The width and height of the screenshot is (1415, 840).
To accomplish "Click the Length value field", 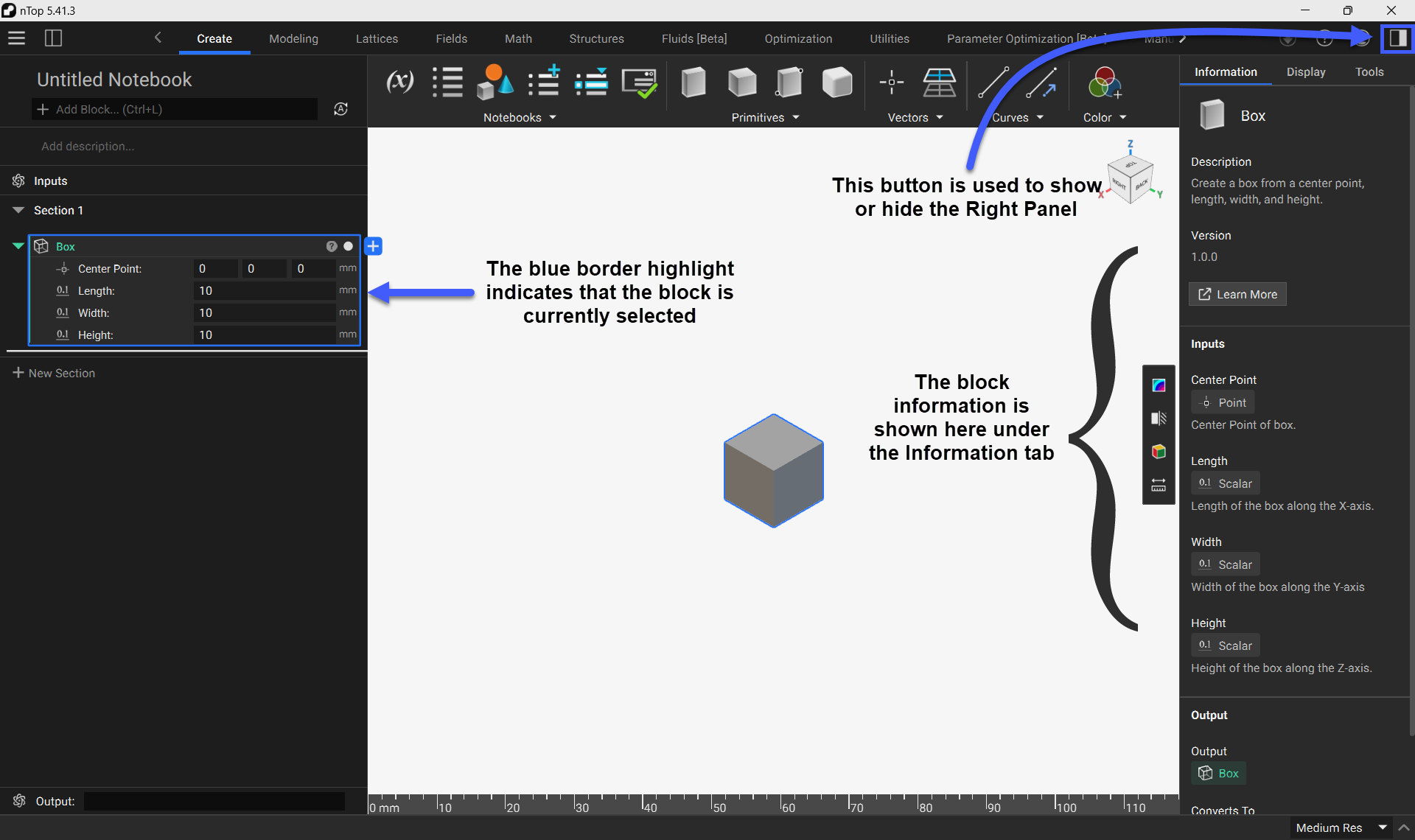I will 265,290.
